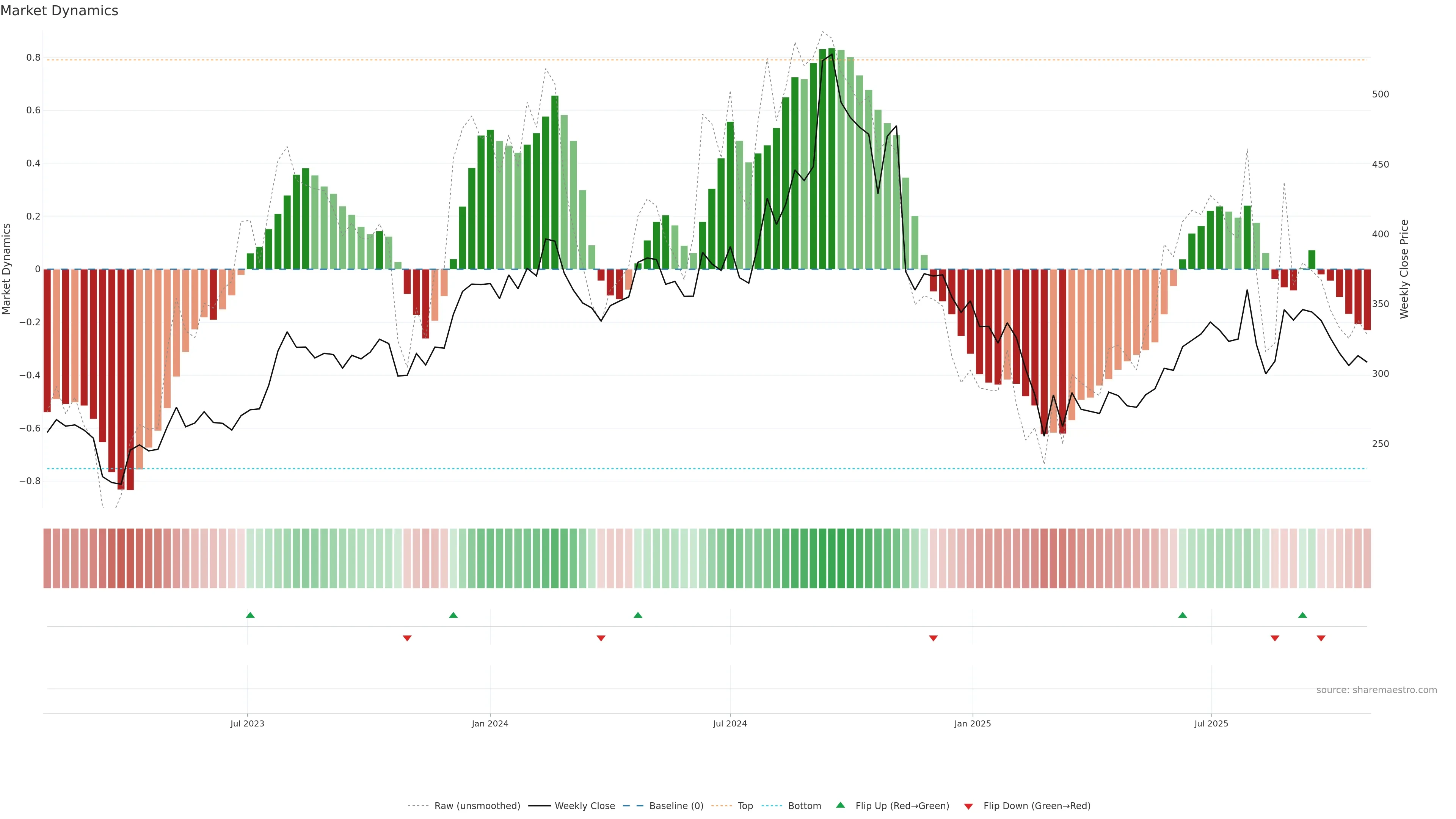The height and width of the screenshot is (819, 1456).
Task: Click the flip-up triangle just before Jul 2025
Action: coord(1183,615)
